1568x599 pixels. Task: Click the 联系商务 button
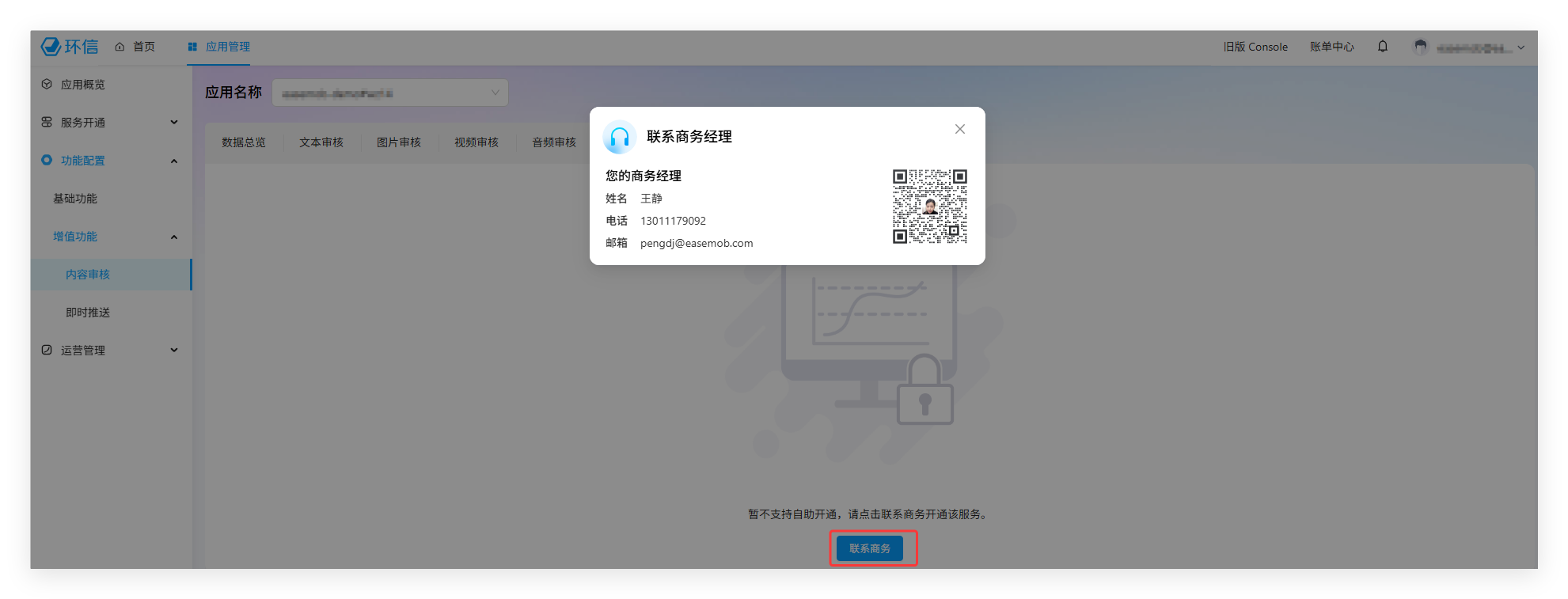click(870, 548)
